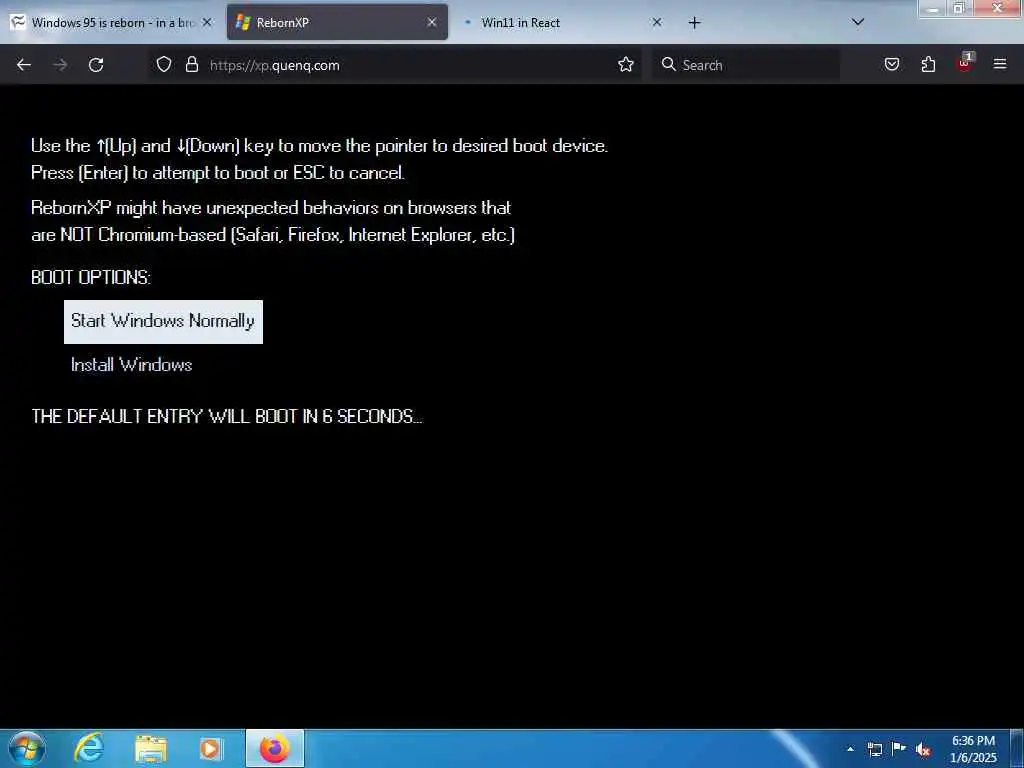This screenshot has width=1024, height=768.
Task: Click the forward navigation arrow
Action: click(60, 65)
